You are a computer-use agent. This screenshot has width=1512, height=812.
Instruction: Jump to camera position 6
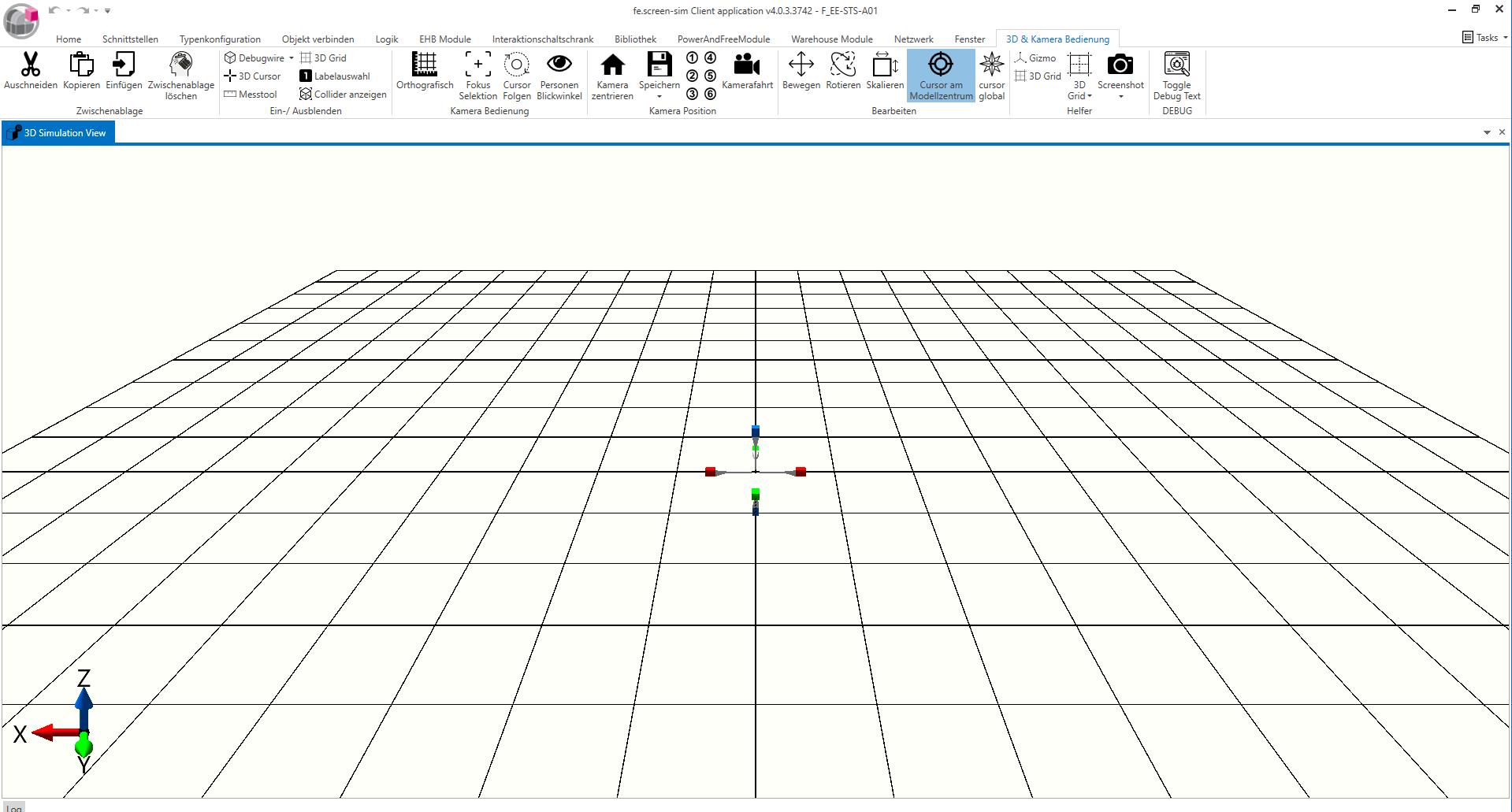[x=710, y=94]
